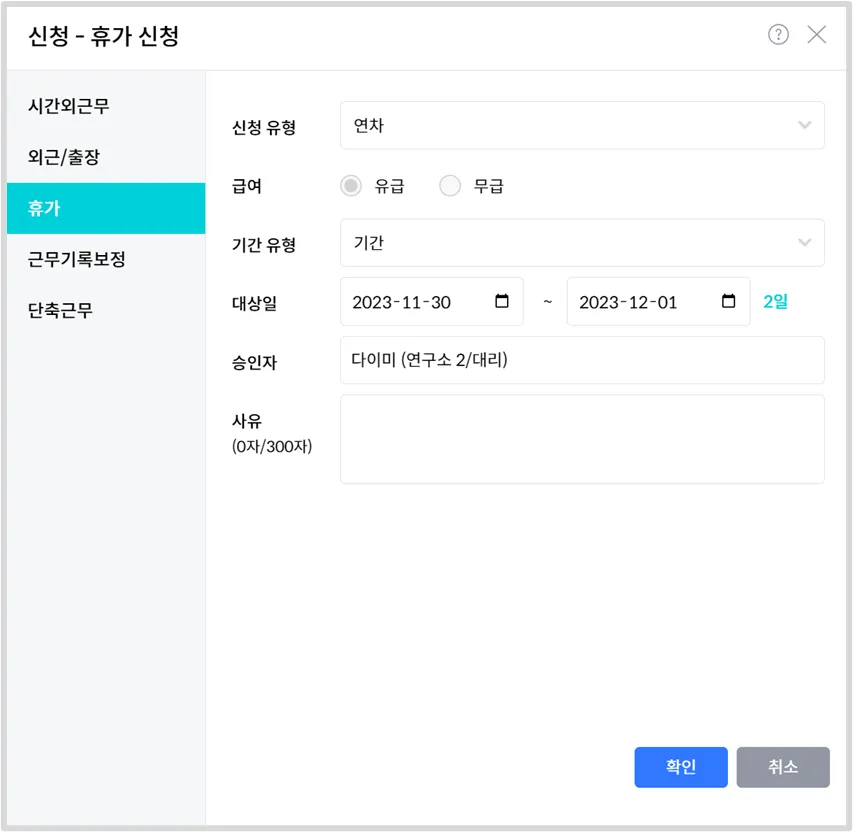The width and height of the screenshot is (853, 832).
Task: Close the 휴가 신청 dialog
Action: (817, 35)
